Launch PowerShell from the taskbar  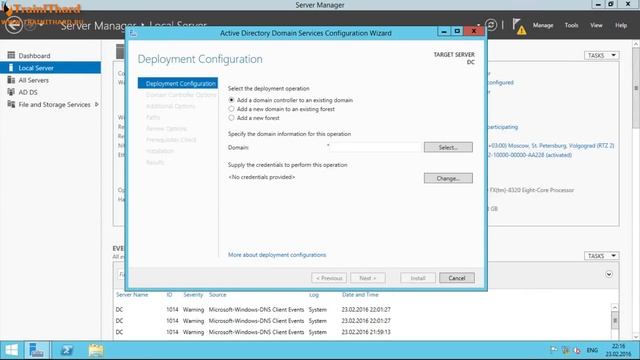pyautogui.click(x=67, y=350)
